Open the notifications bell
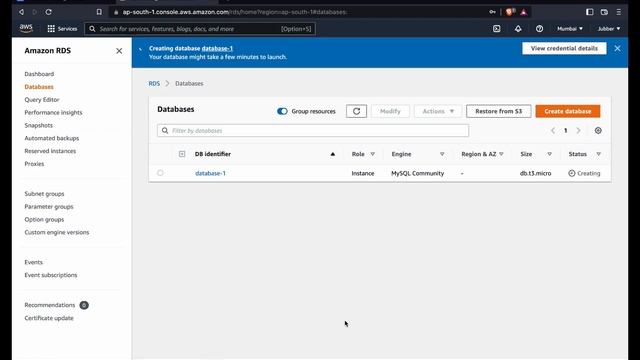Image resolution: width=640 pixels, height=360 pixels. (518, 29)
